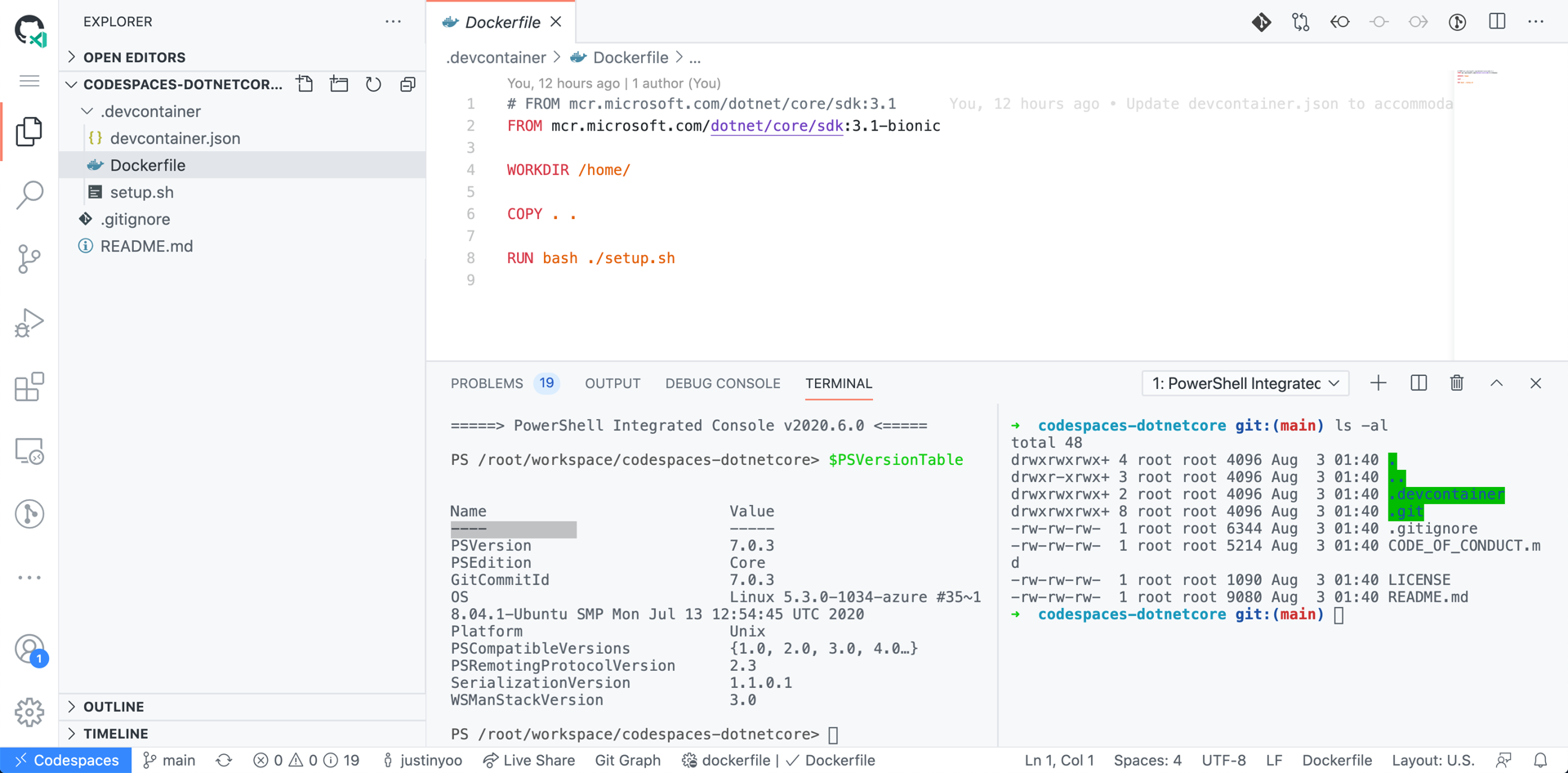Open breadcrumb ellipsis symbol picker

[695, 58]
